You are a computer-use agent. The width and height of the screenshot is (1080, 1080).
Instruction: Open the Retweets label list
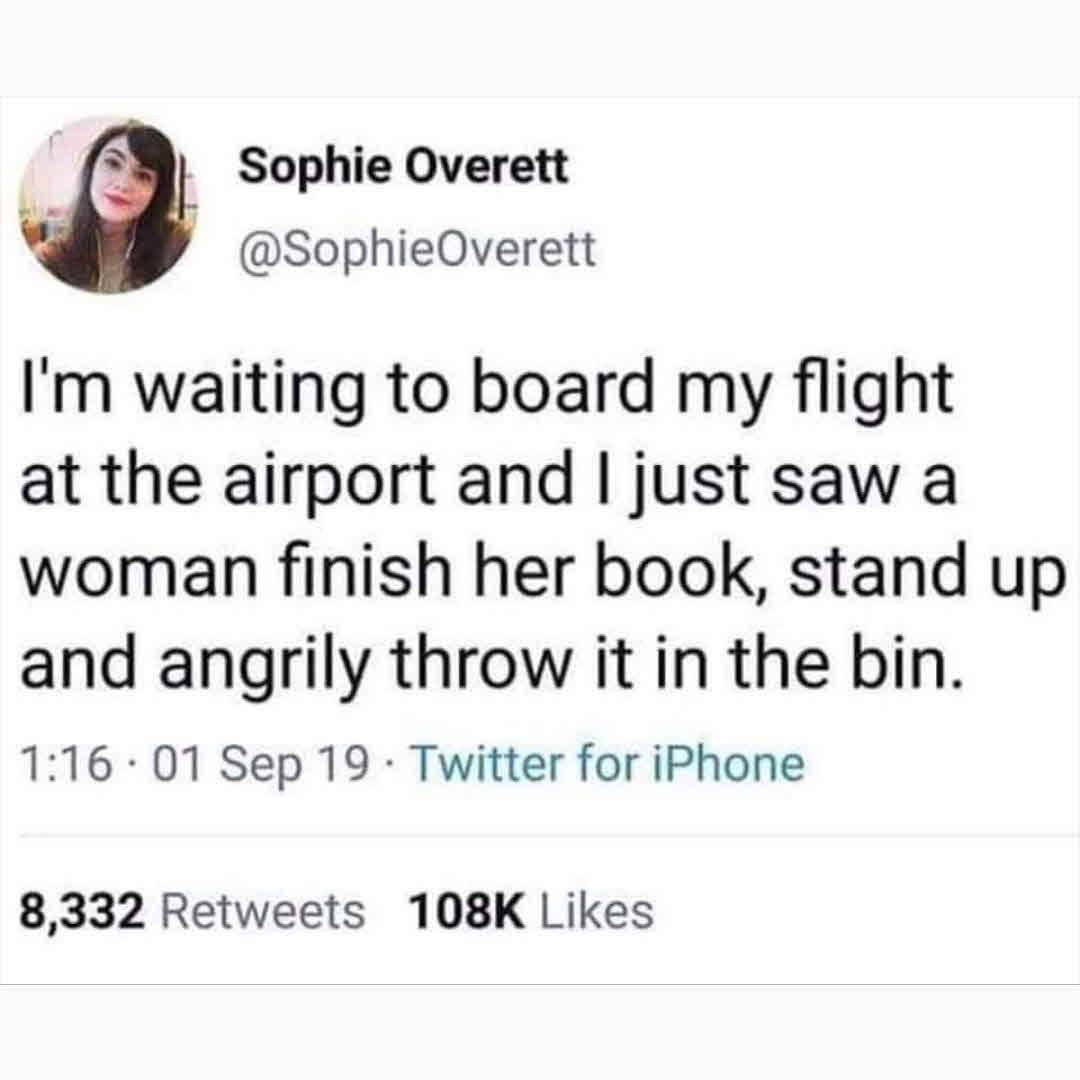click(262, 912)
